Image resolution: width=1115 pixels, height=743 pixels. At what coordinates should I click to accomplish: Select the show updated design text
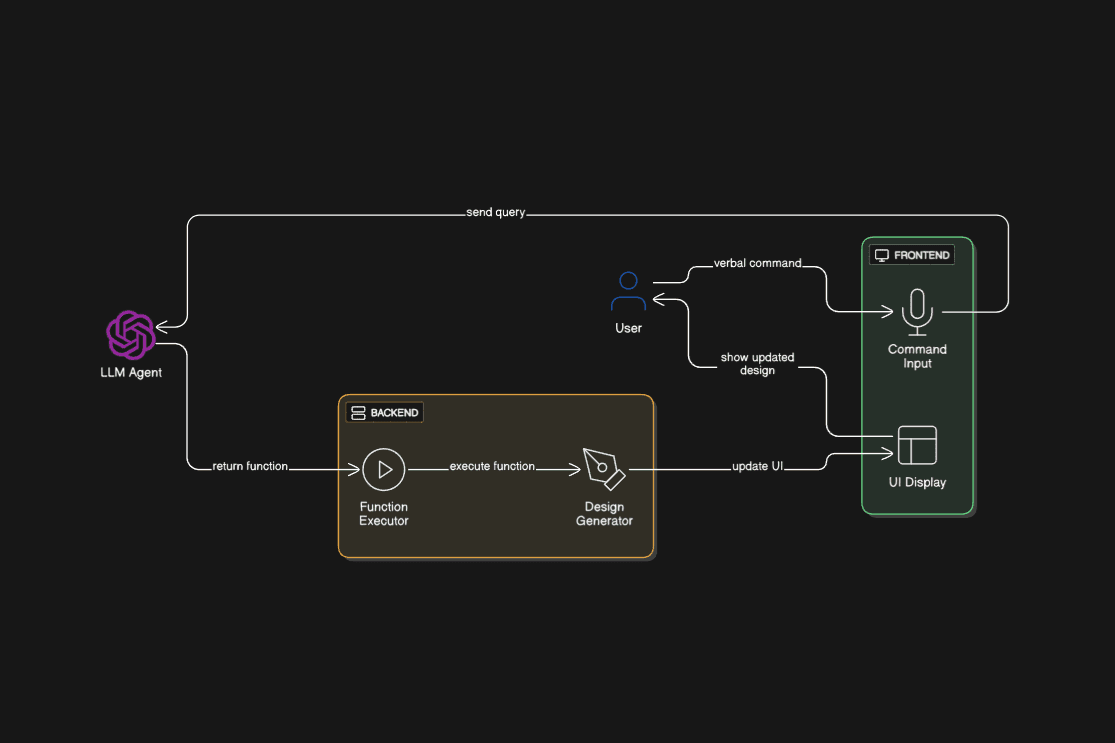[757, 363]
